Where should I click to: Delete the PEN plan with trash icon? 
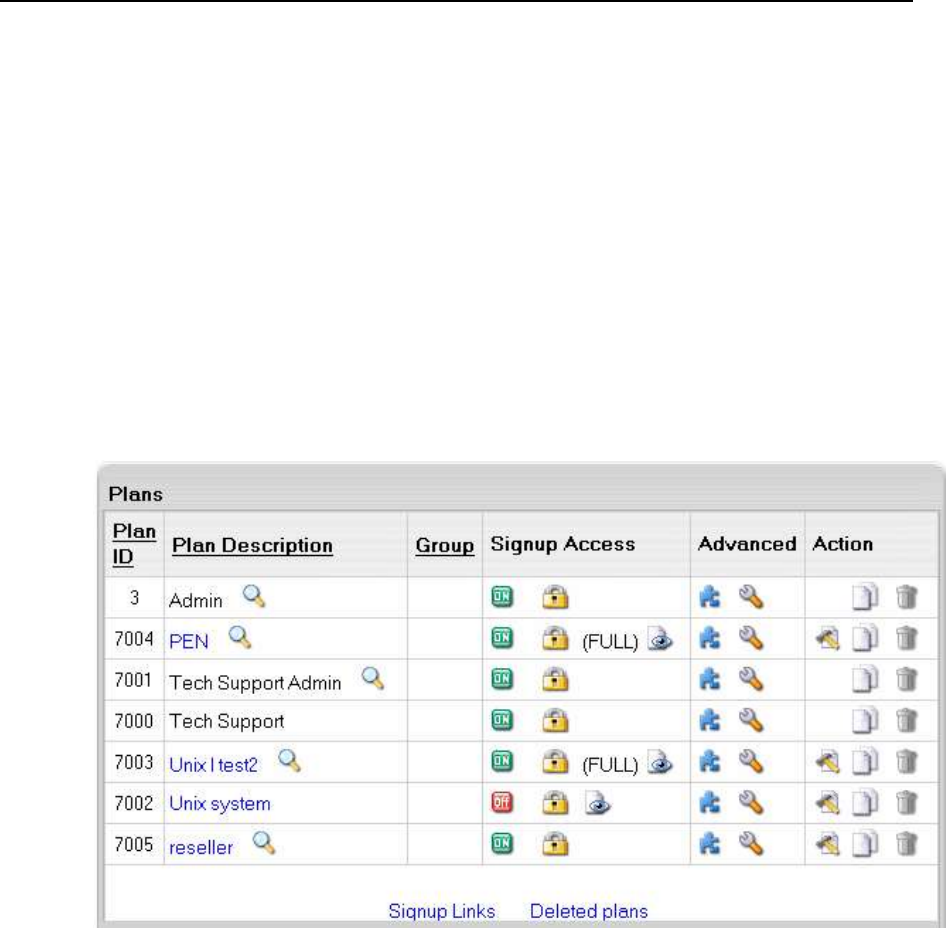point(907,638)
